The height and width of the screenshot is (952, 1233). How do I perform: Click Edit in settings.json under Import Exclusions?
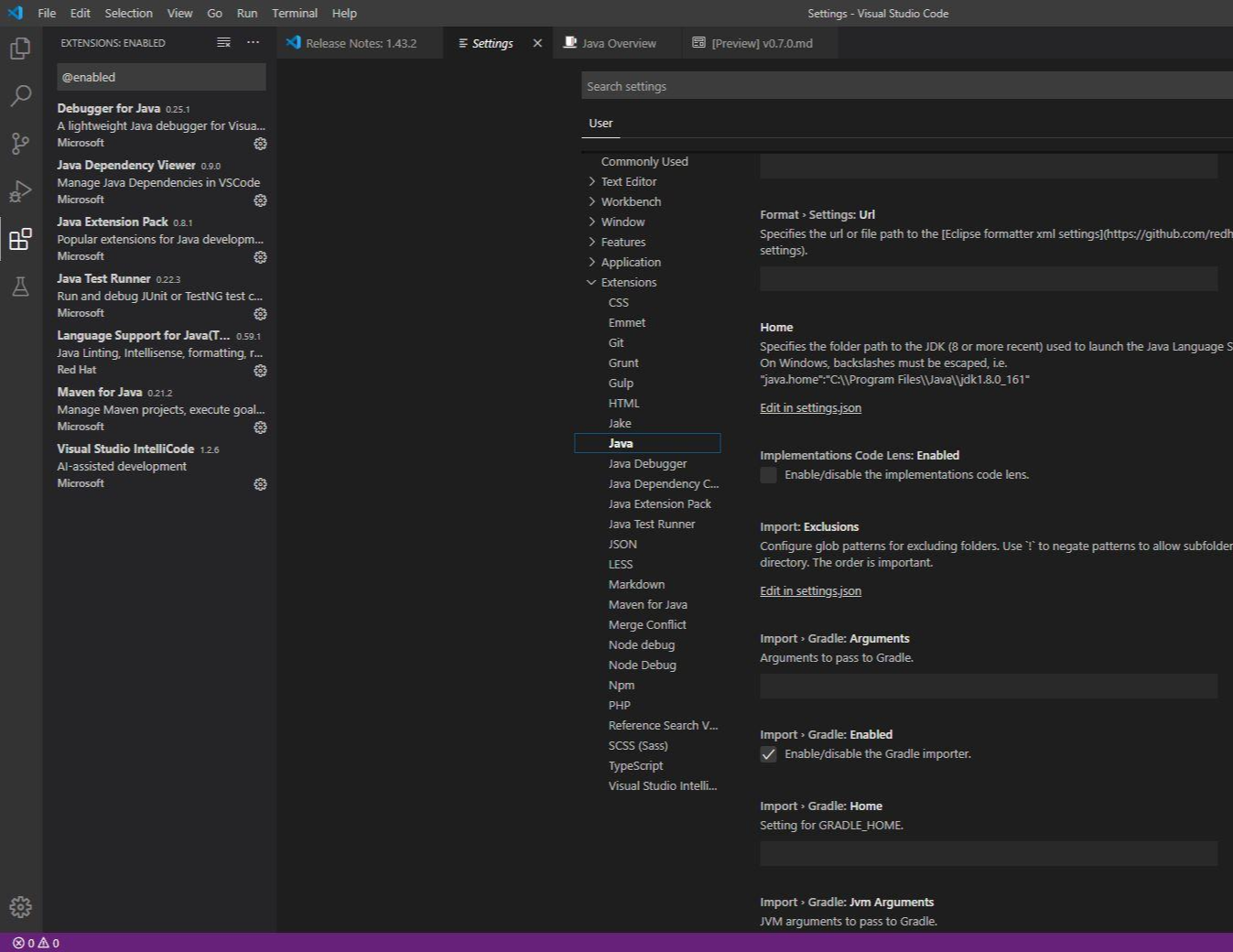tap(810, 591)
